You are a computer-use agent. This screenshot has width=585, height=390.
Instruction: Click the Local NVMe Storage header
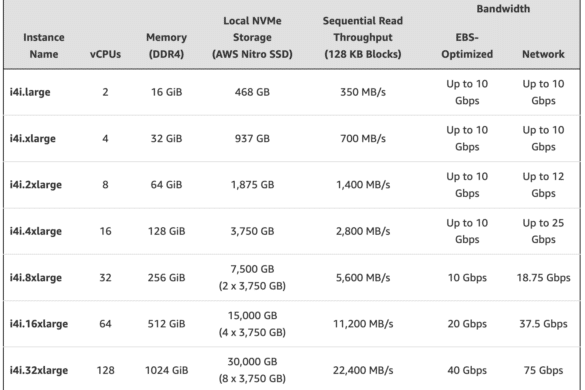coord(252,37)
